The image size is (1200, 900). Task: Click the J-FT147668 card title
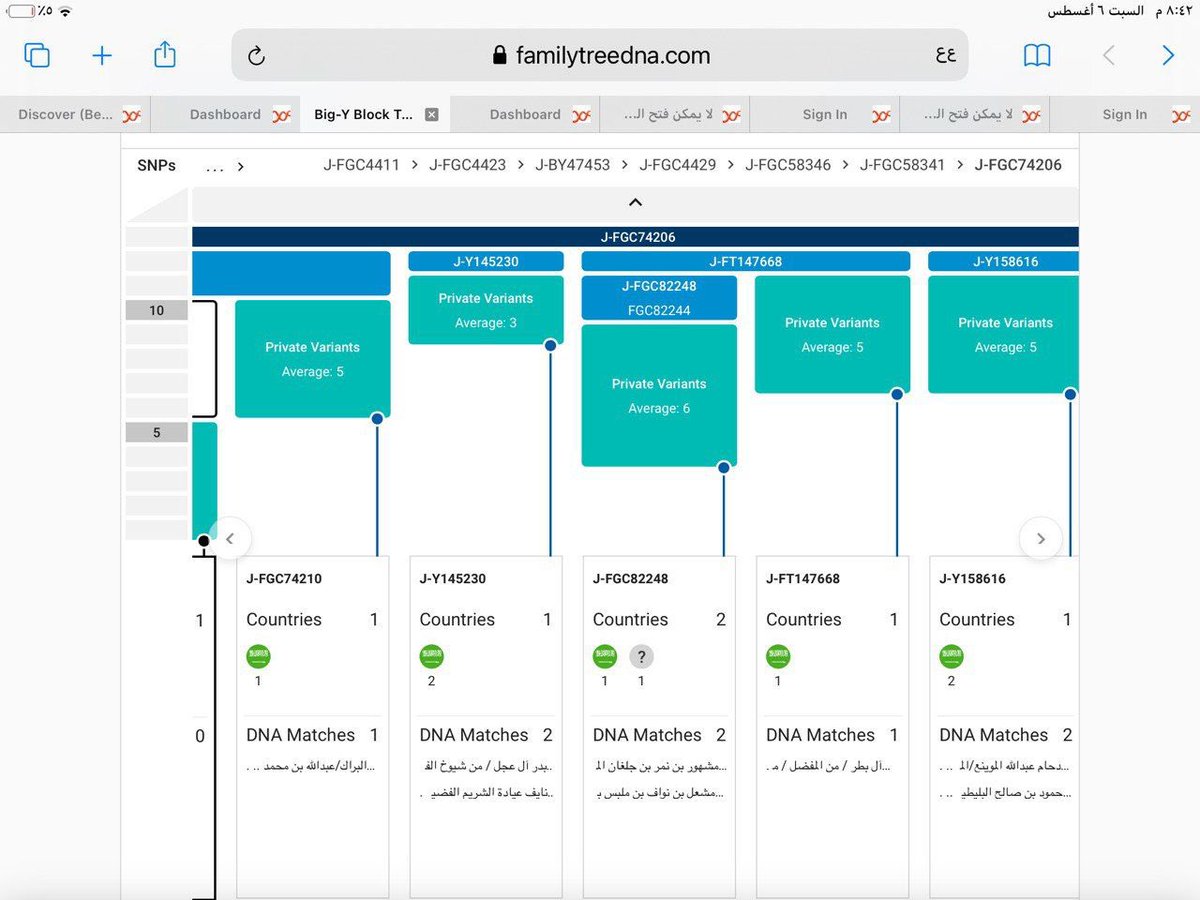point(803,579)
